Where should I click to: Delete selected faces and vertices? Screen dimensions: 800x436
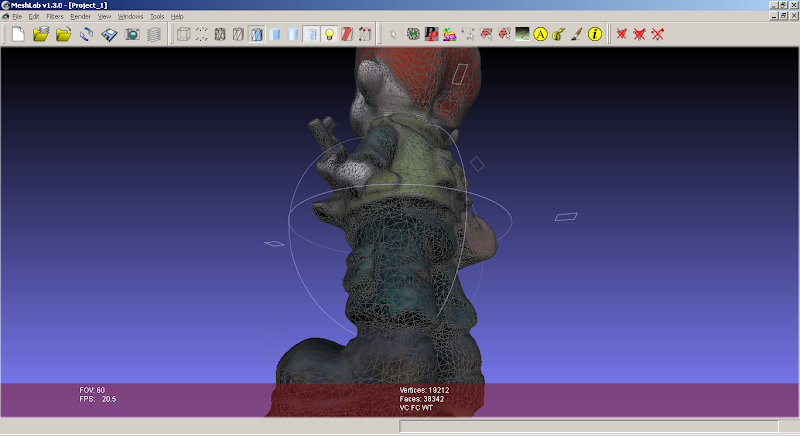point(658,34)
